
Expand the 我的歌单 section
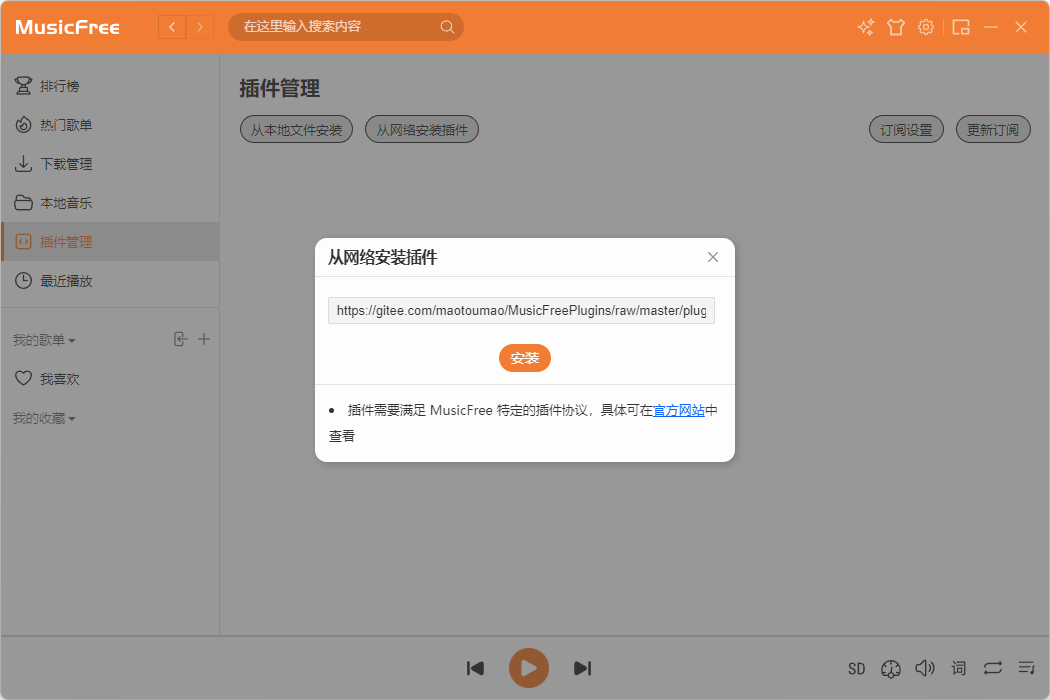42,339
